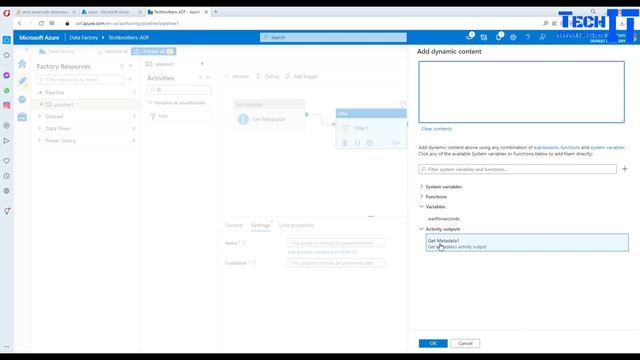This screenshot has height=360, width=640.
Task: Click the Azure top bar Search box
Action: coord(333,37)
